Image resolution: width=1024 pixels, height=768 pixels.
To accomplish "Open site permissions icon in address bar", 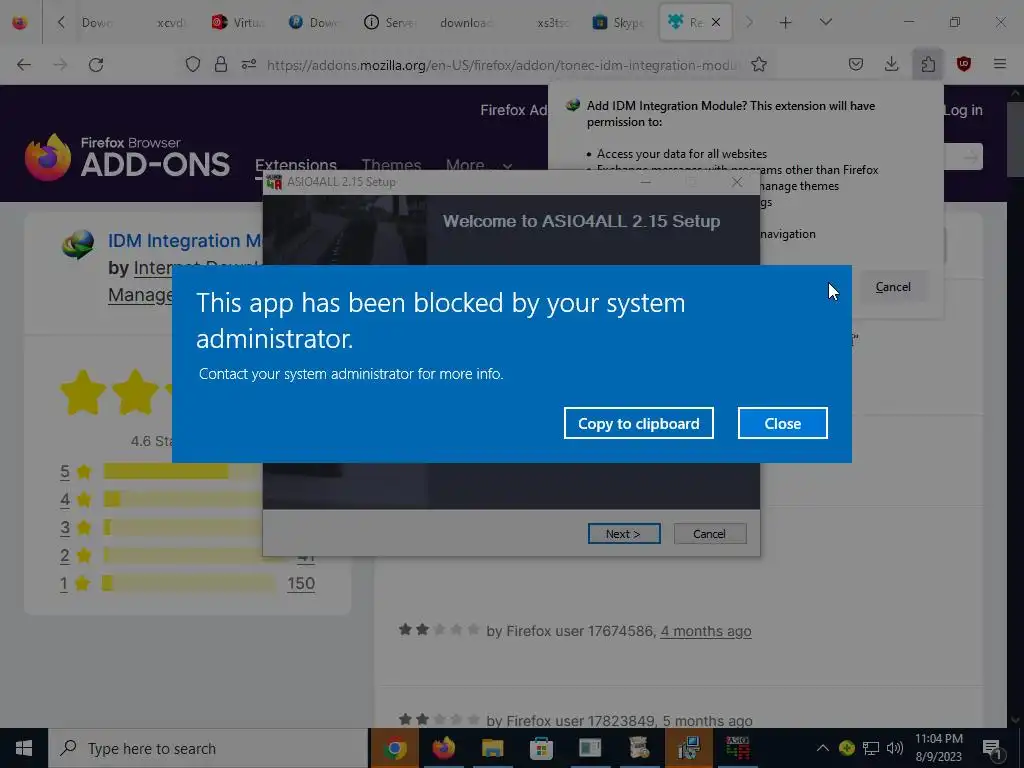I will tap(249, 65).
